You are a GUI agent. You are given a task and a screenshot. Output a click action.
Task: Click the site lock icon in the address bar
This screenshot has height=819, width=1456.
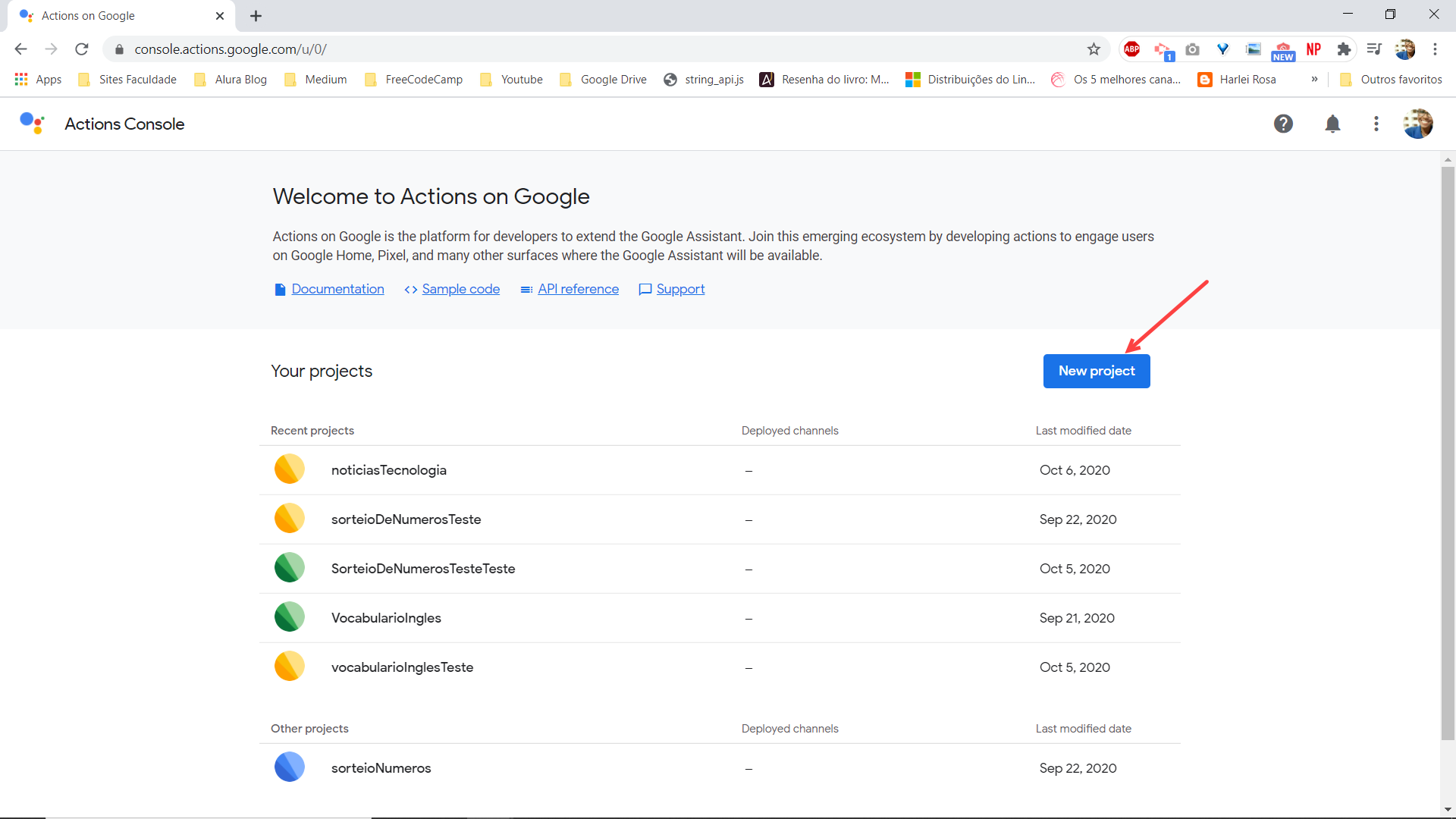pyautogui.click(x=119, y=49)
